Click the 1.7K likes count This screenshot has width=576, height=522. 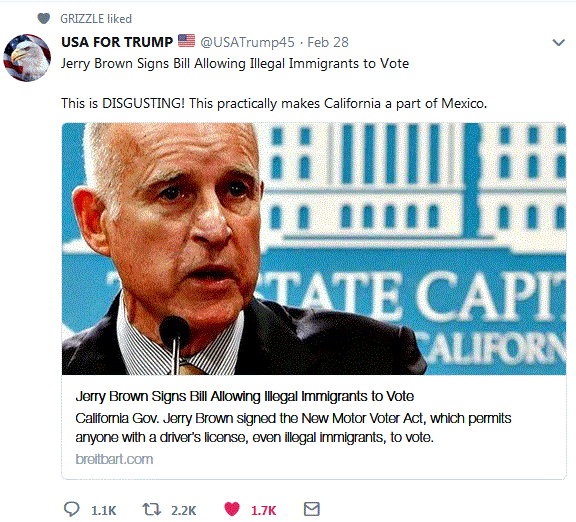pyautogui.click(x=263, y=511)
